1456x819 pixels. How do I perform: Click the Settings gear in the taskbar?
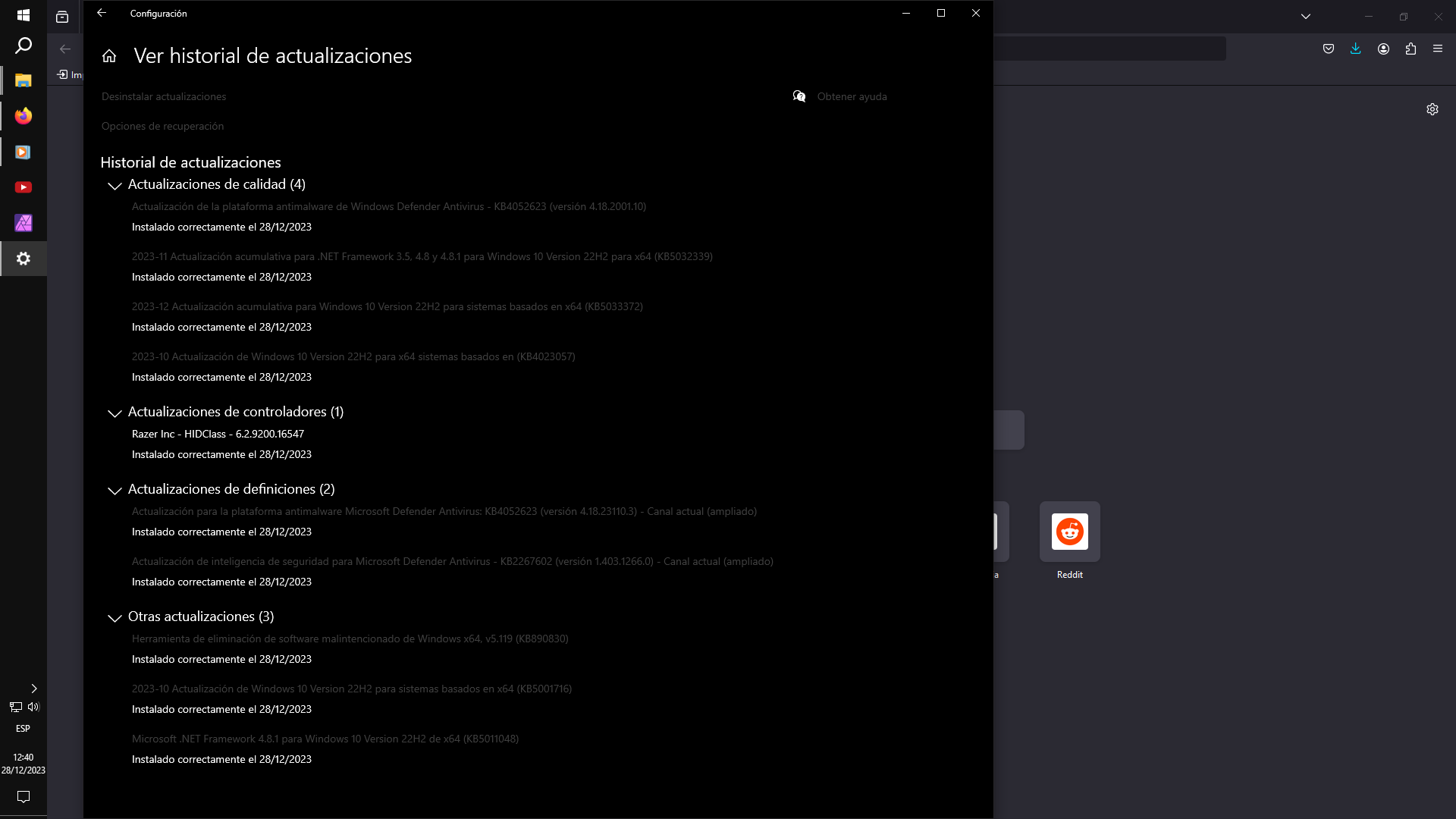click(24, 259)
